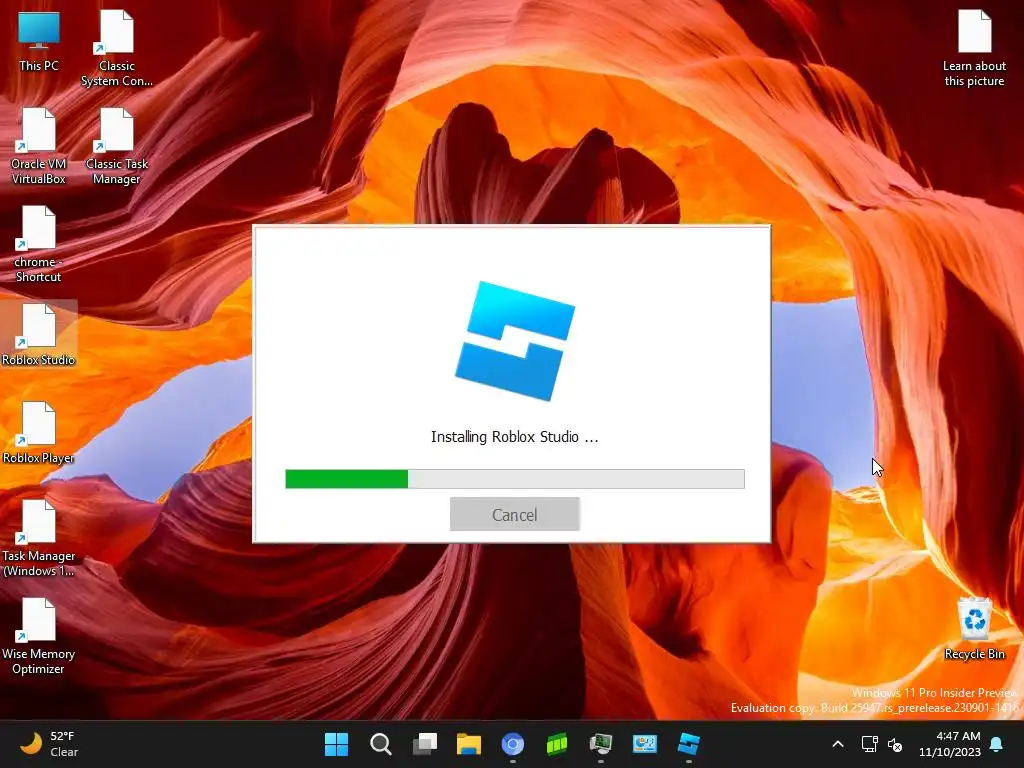The width and height of the screenshot is (1024, 768).
Task: Select the This PC desktop icon
Action: 39,40
